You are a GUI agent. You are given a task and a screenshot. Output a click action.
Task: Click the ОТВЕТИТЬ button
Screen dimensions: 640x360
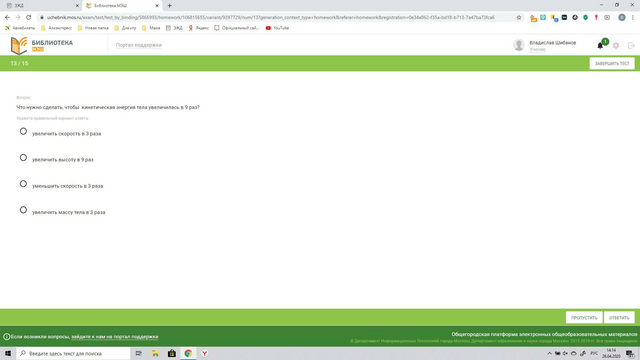(619, 318)
